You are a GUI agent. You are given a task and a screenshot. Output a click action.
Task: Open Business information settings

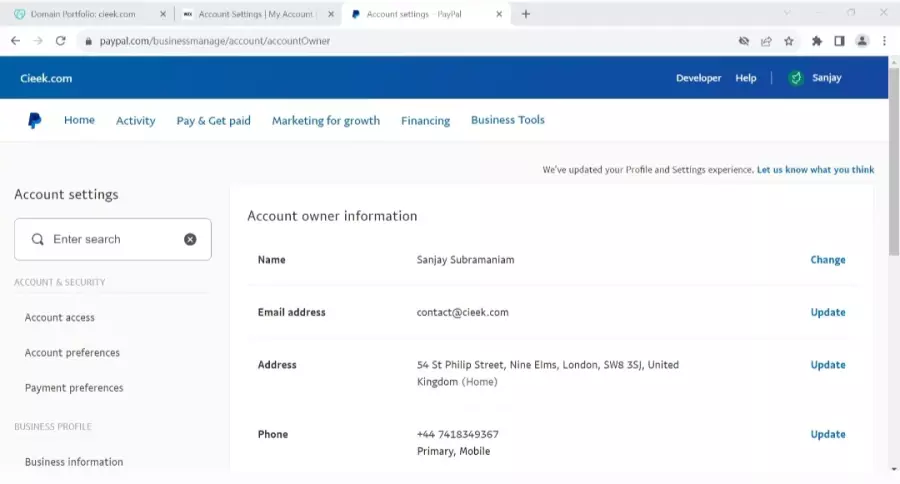74,462
